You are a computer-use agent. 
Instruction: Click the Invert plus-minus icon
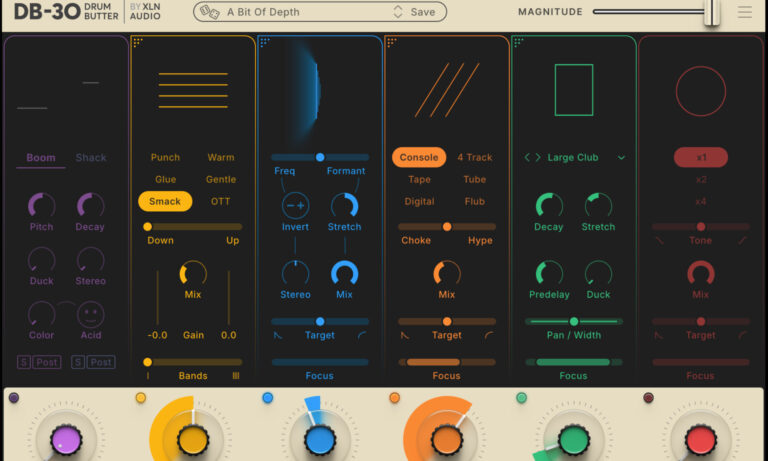295,206
